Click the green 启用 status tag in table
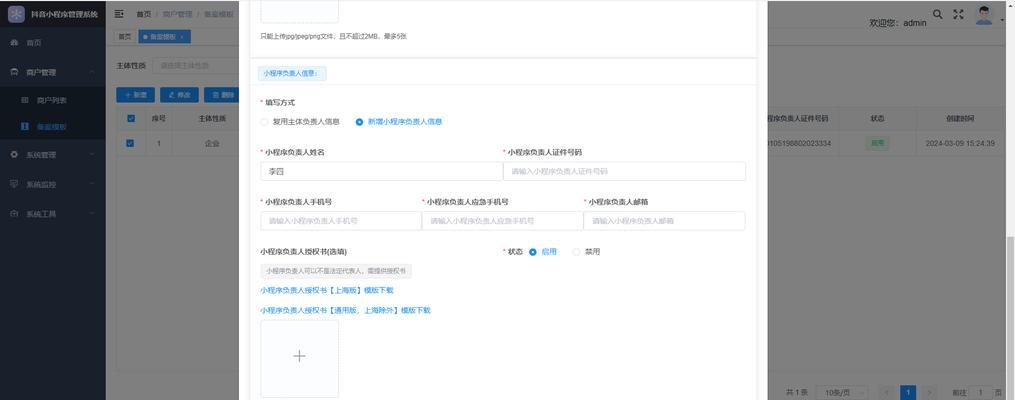This screenshot has height=400, width=1015. coord(877,143)
